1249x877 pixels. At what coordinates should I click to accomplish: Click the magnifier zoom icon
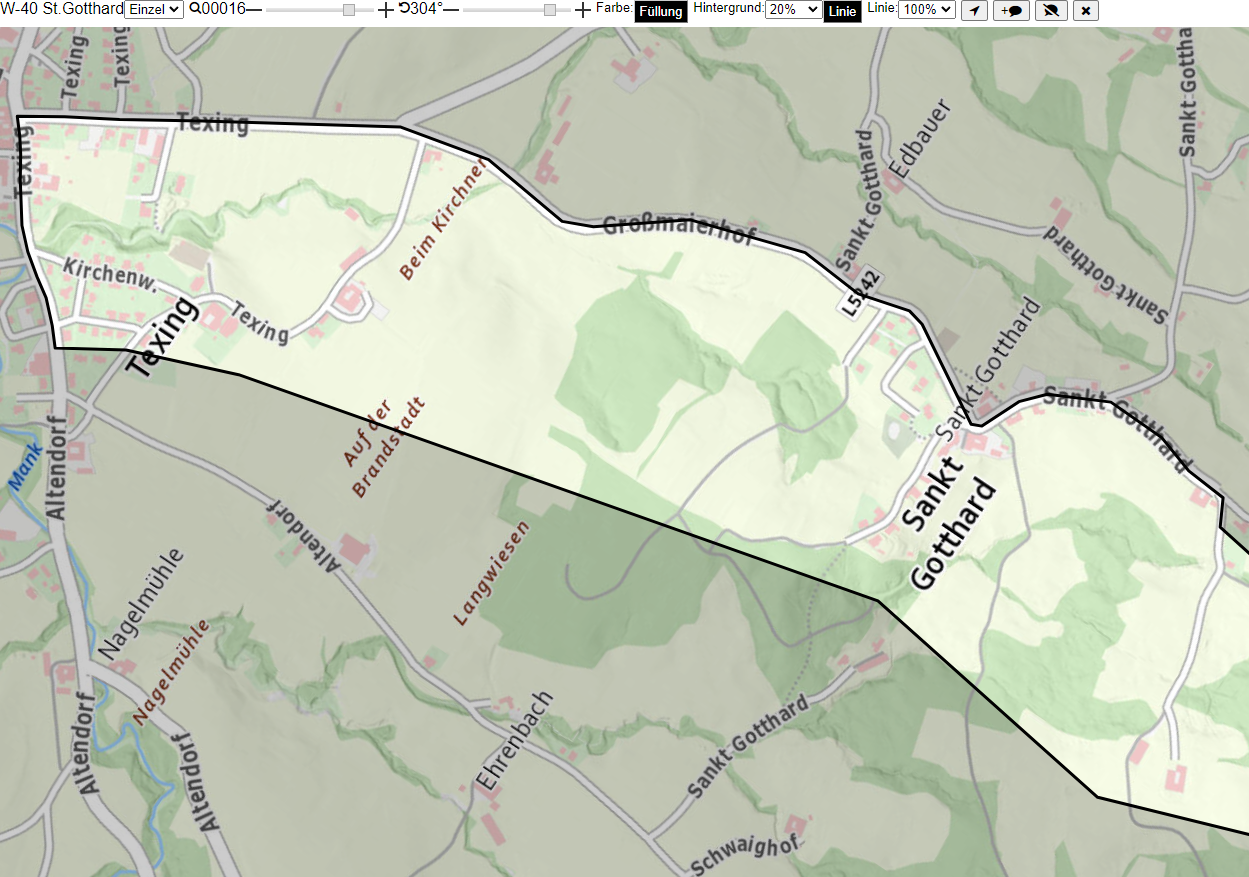coord(194,9)
